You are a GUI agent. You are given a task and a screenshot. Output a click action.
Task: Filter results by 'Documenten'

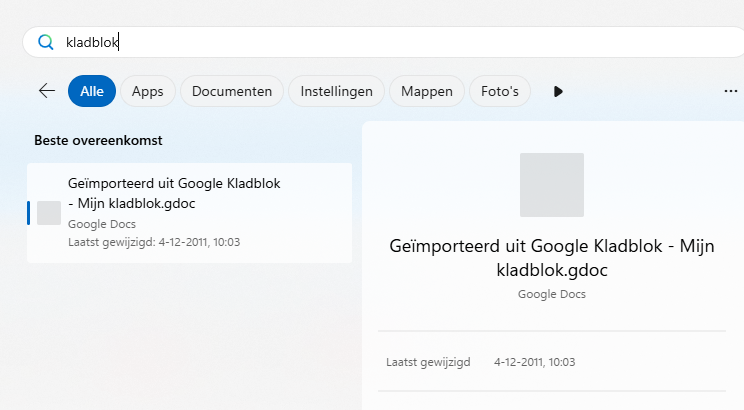coord(232,91)
